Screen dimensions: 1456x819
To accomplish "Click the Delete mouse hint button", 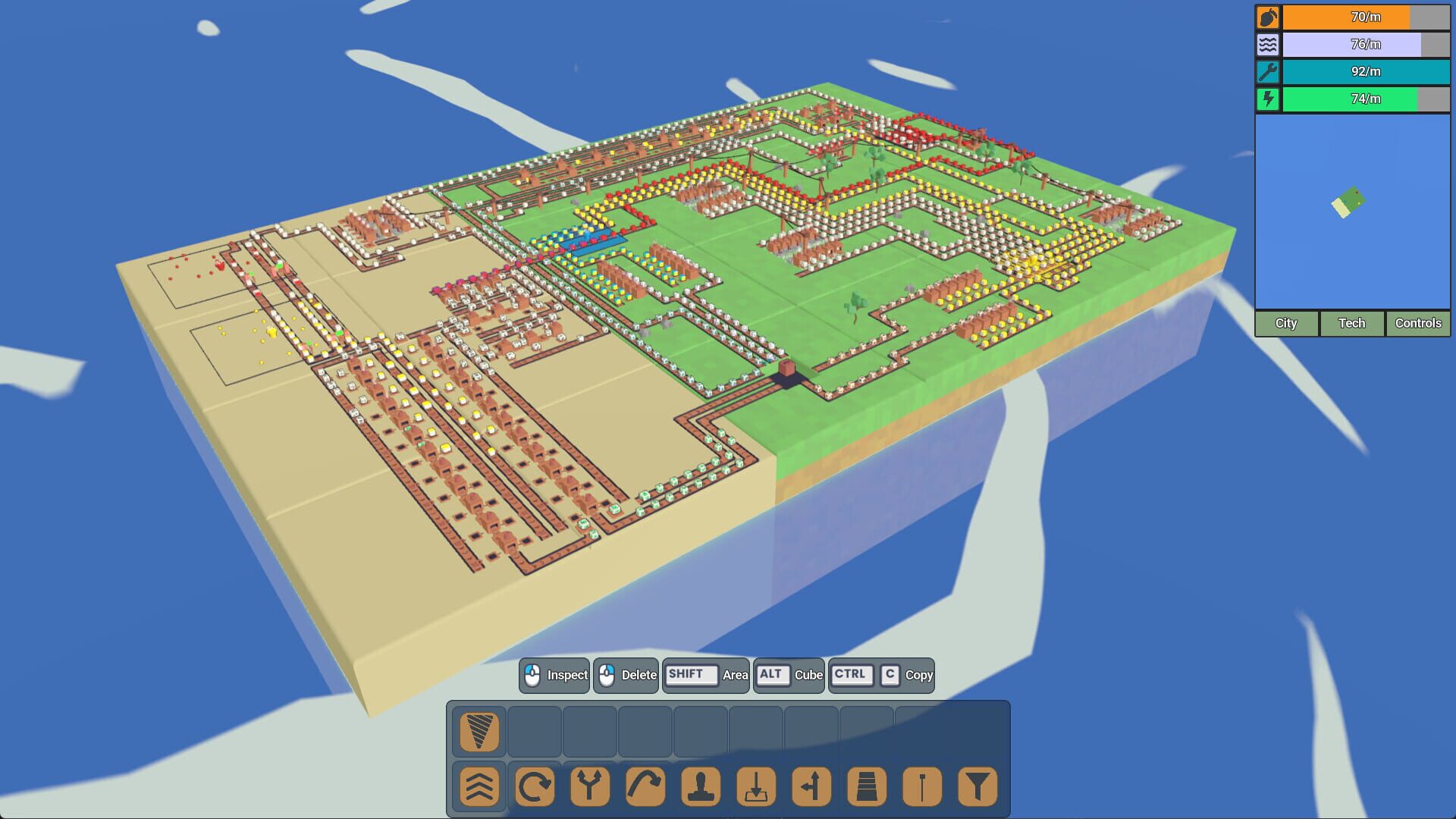I will coord(626,675).
